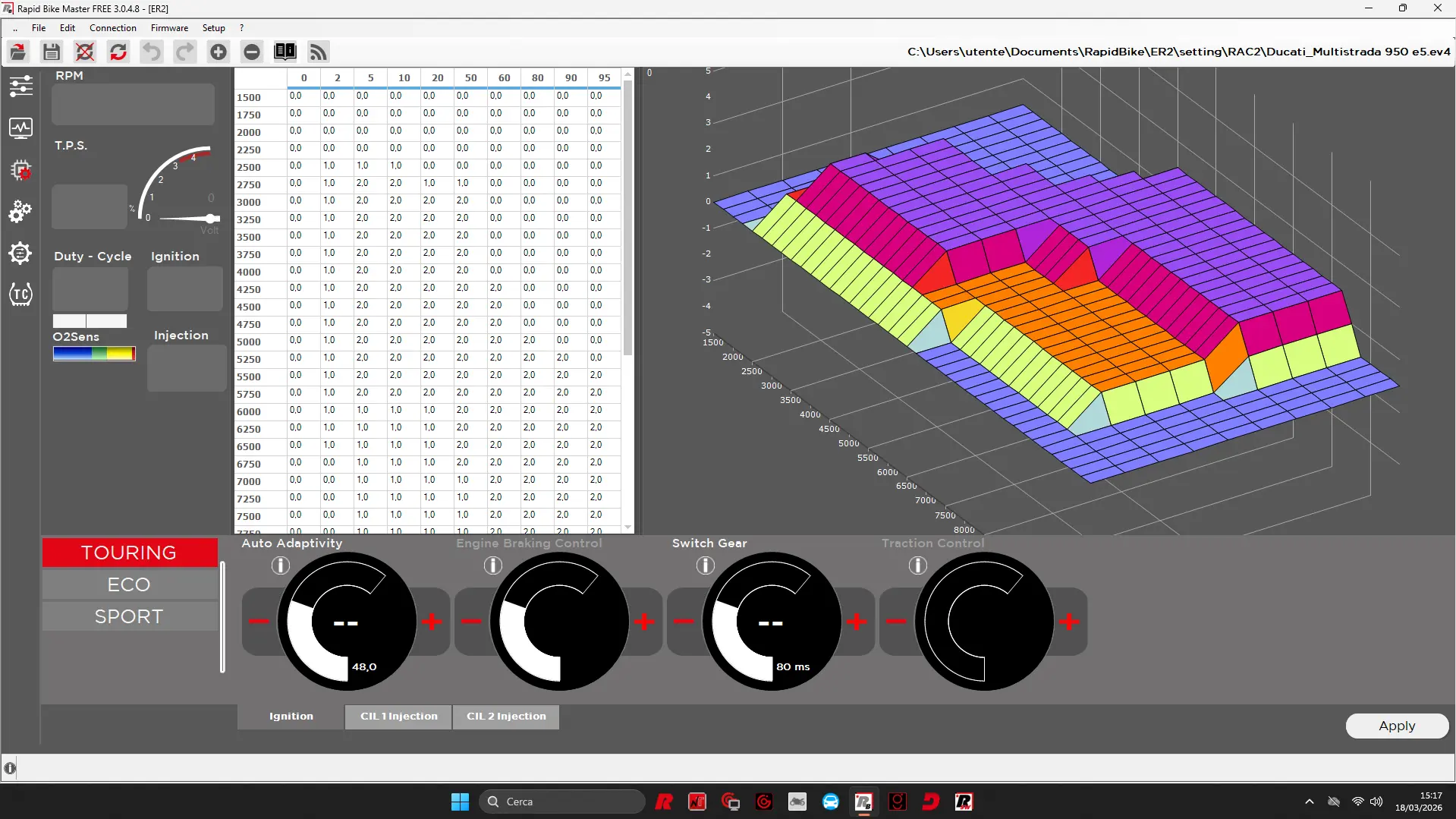This screenshot has width=1456, height=819.
Task: Decrease Switch Gear time with minus
Action: point(684,622)
